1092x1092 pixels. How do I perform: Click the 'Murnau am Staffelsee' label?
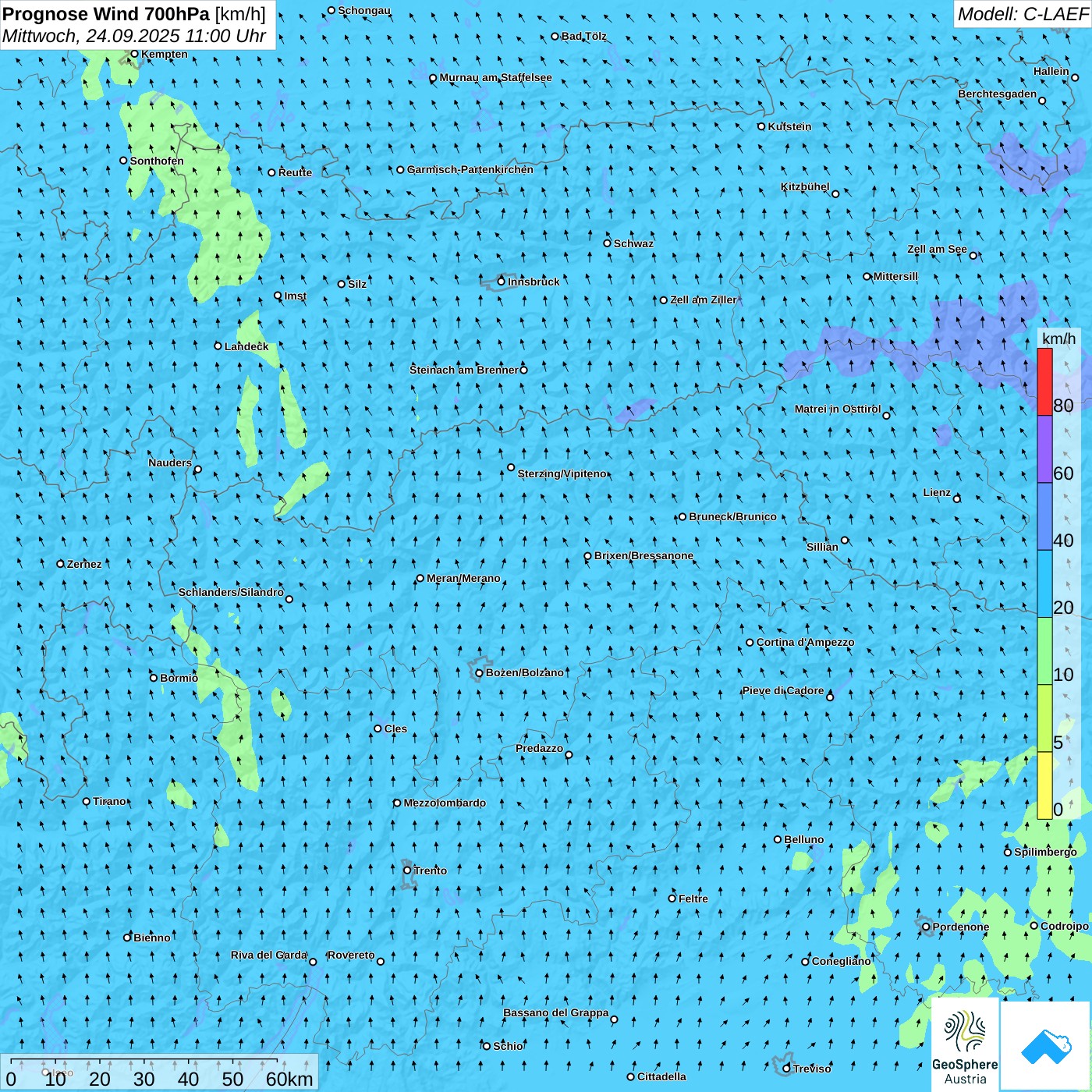(x=496, y=77)
